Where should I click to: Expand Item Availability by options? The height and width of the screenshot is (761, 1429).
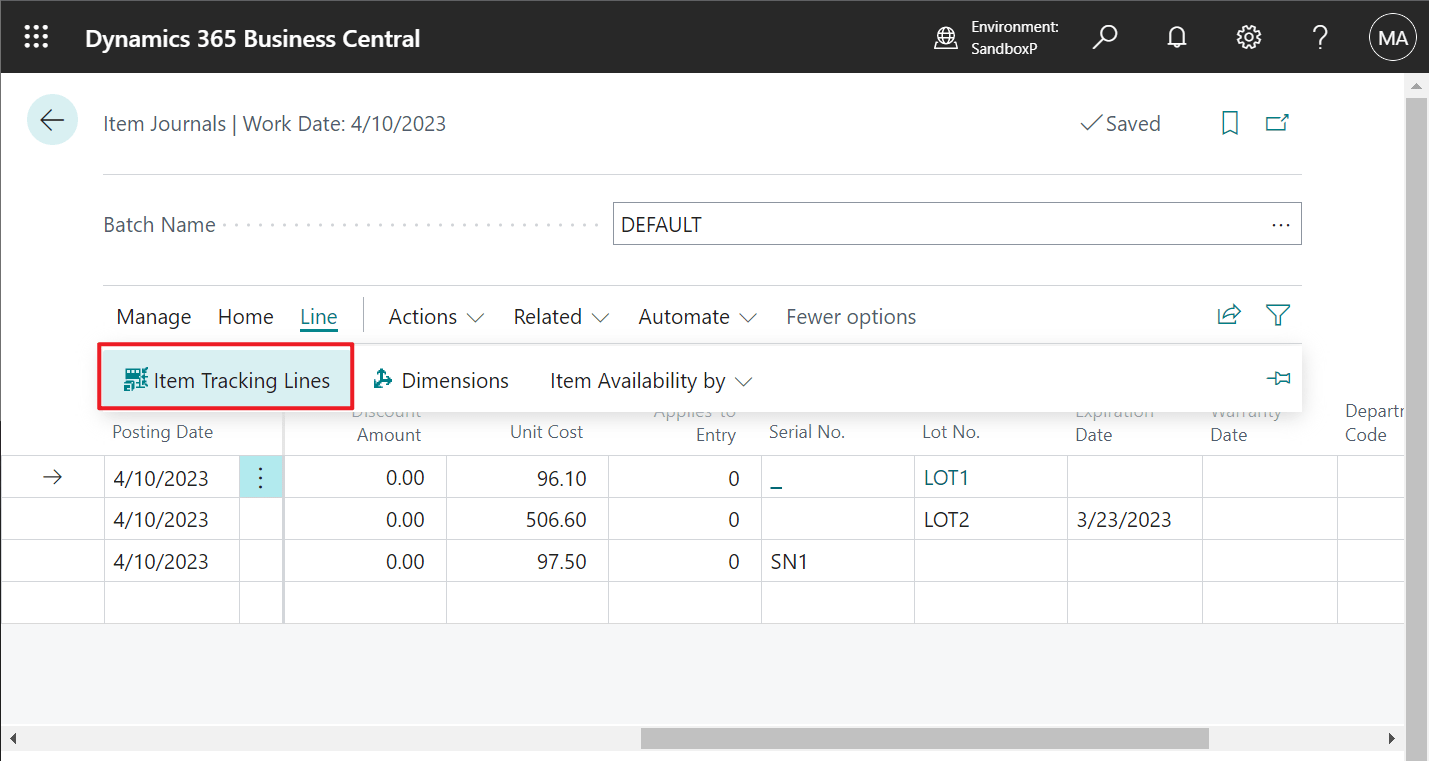pyautogui.click(x=650, y=380)
